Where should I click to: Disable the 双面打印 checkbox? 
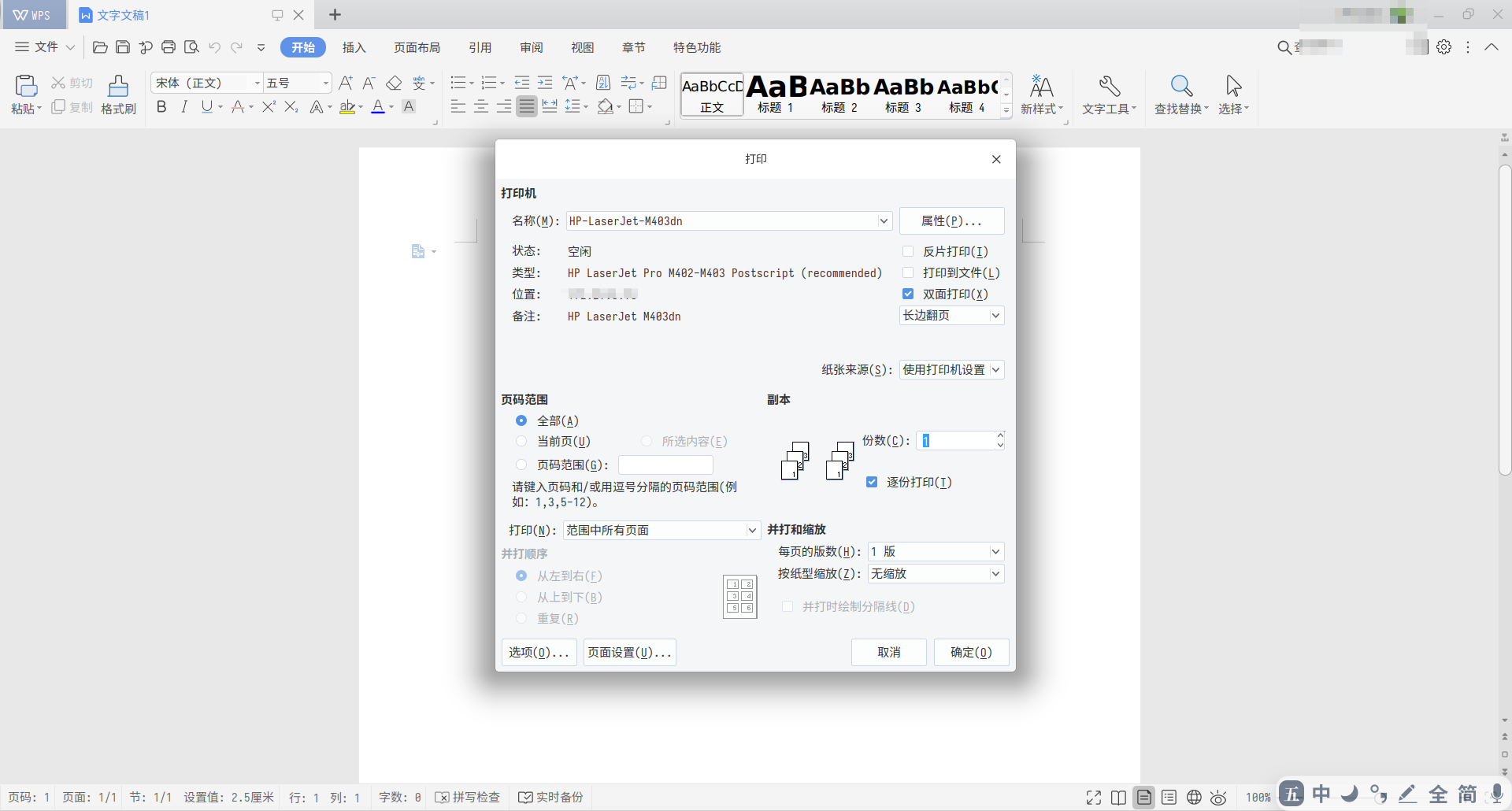(908, 294)
